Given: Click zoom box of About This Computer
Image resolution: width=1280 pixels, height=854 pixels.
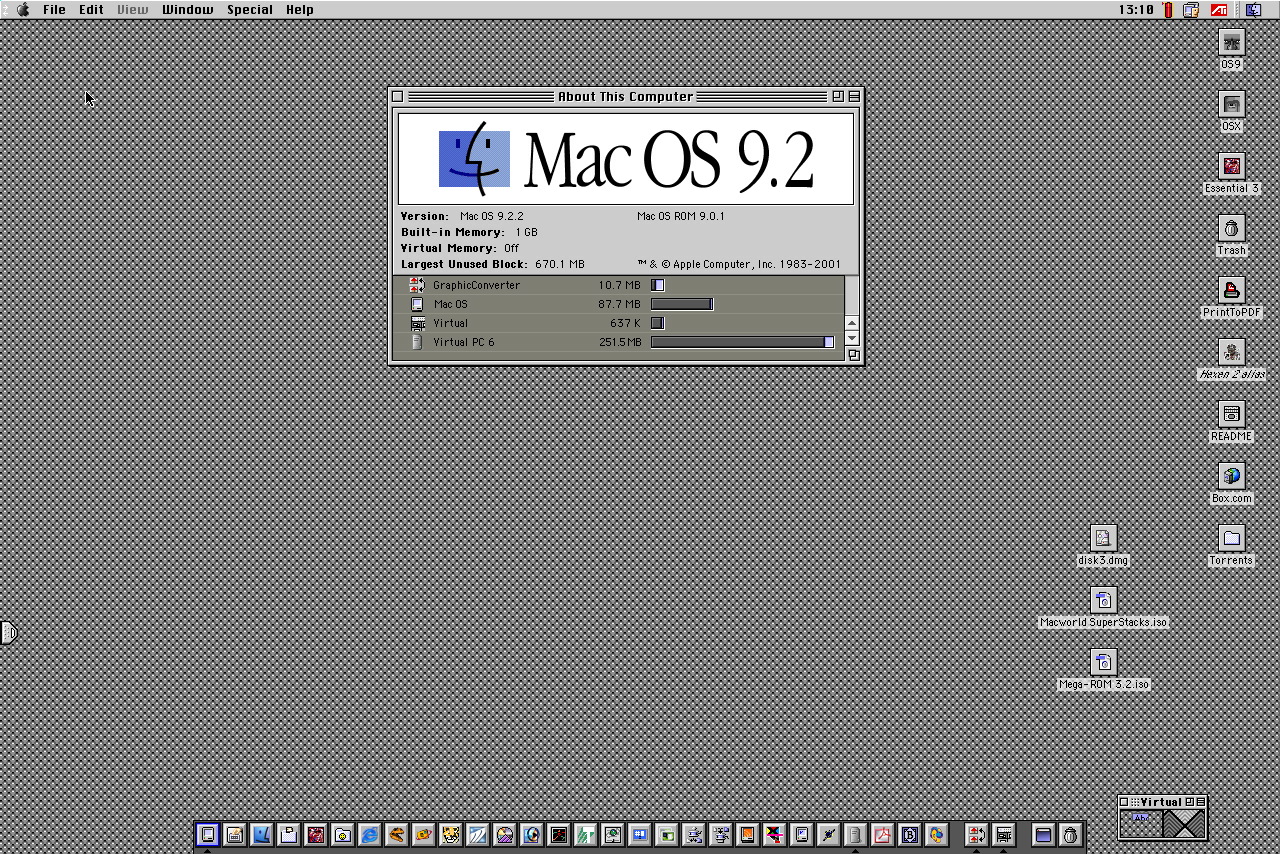Looking at the screenshot, I should click(x=837, y=97).
